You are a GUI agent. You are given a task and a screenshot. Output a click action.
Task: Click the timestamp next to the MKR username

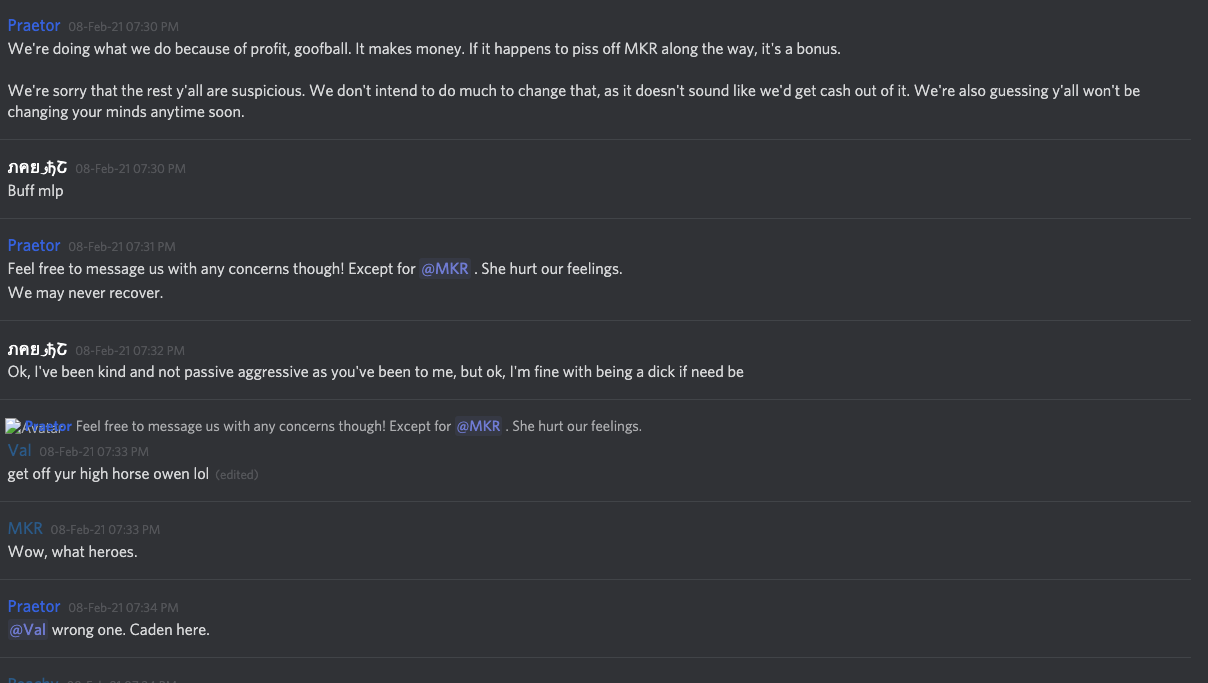[105, 529]
